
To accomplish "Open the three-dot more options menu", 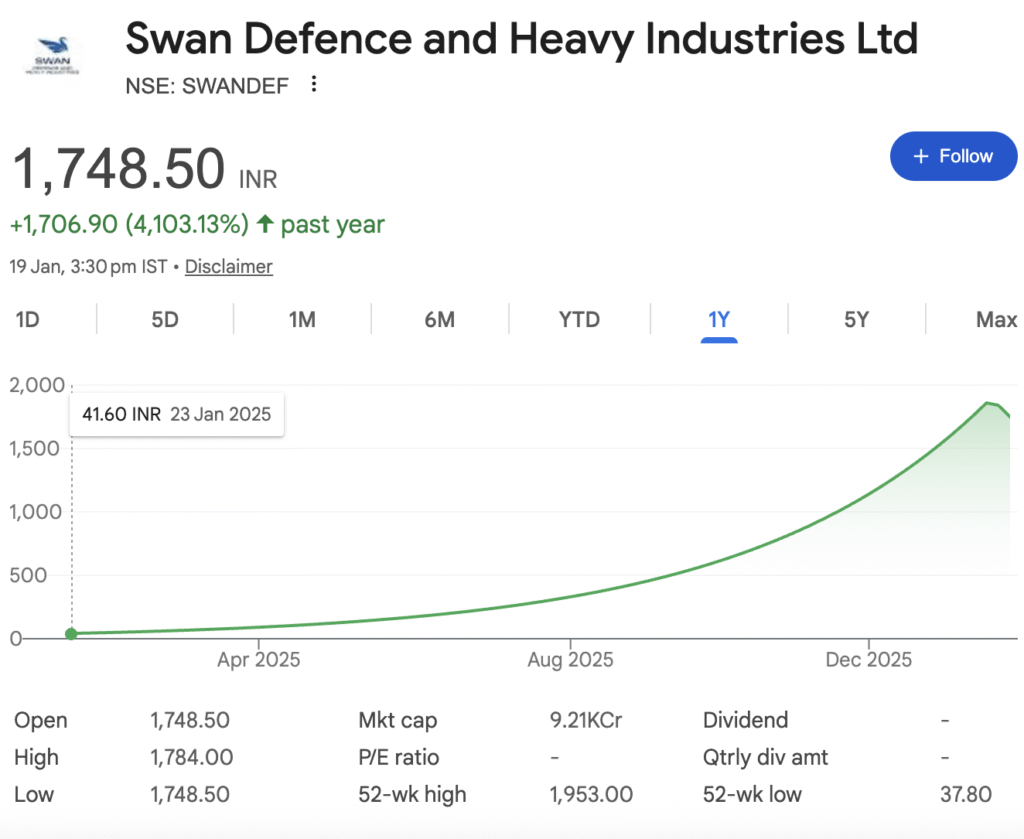I will pyautogui.click(x=314, y=85).
